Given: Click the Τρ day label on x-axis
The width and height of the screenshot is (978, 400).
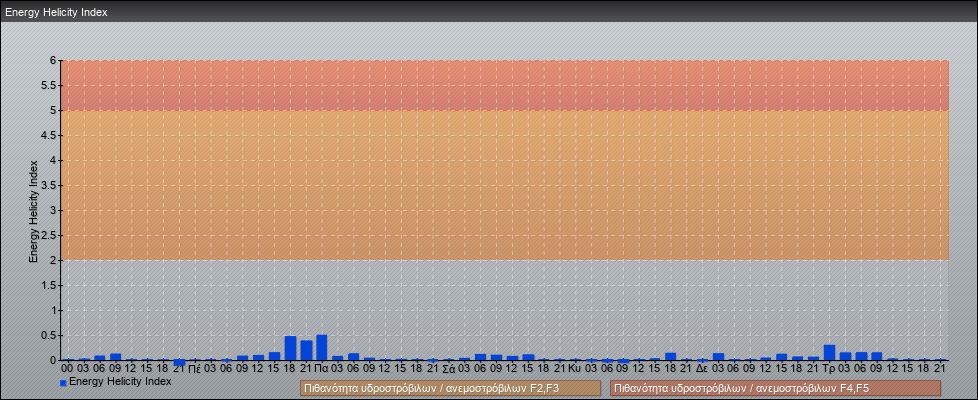Looking at the screenshot, I should (829, 369).
